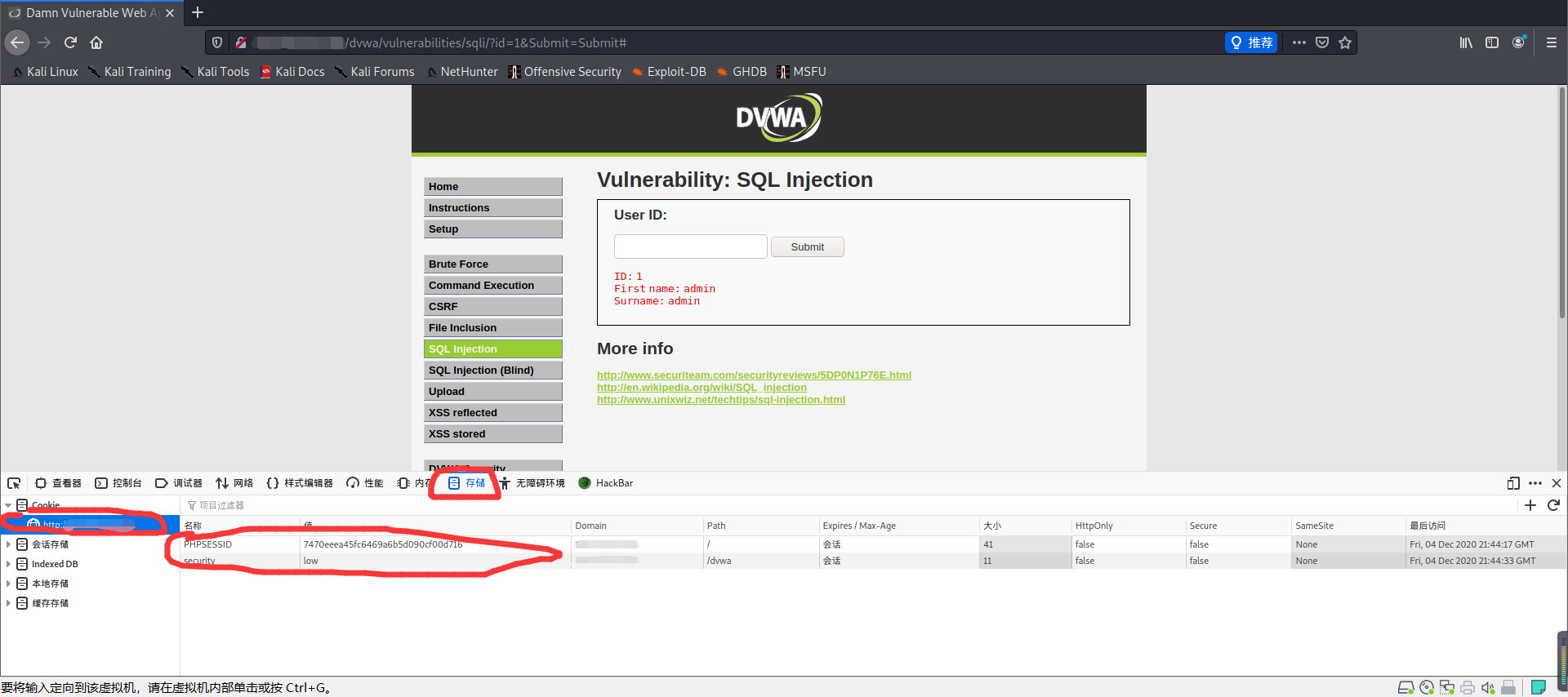Expand the 缓存存储 tree node
The height and width of the screenshot is (697, 1568).
(x=8, y=603)
